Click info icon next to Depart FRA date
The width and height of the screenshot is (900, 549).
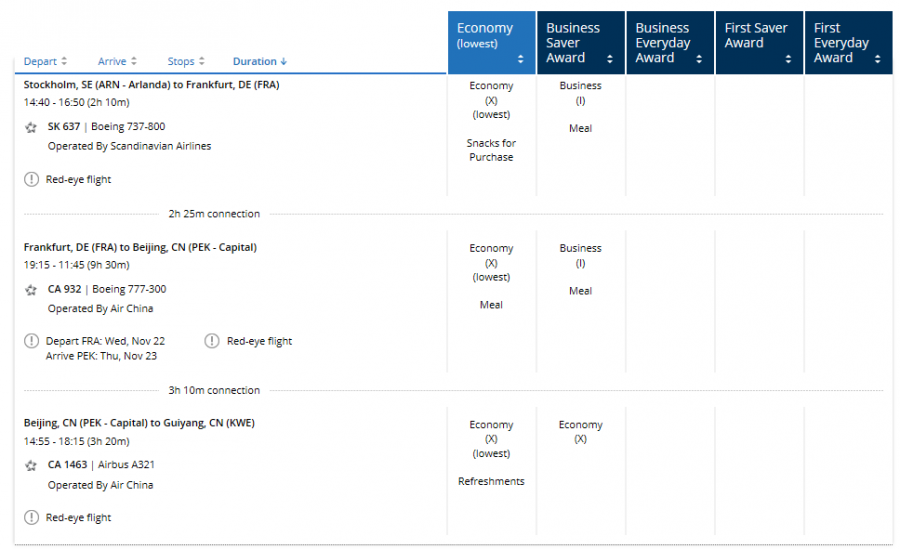(31, 341)
